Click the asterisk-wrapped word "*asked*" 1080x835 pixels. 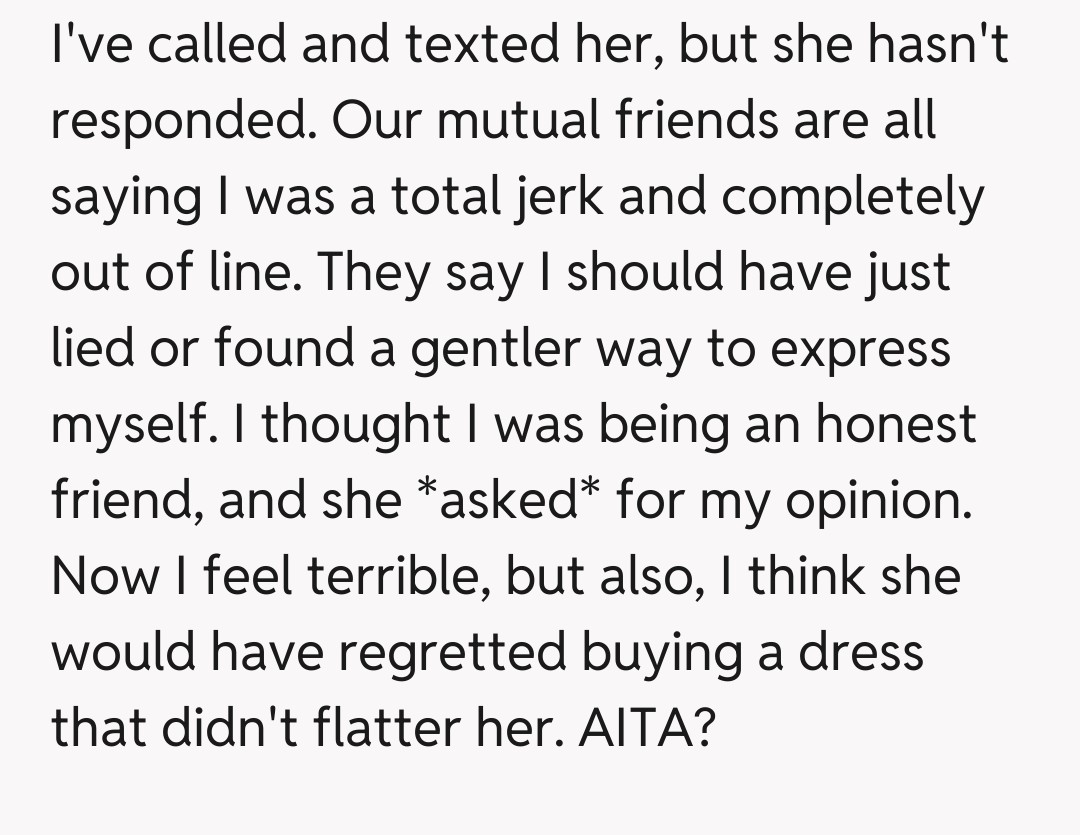tap(506, 500)
